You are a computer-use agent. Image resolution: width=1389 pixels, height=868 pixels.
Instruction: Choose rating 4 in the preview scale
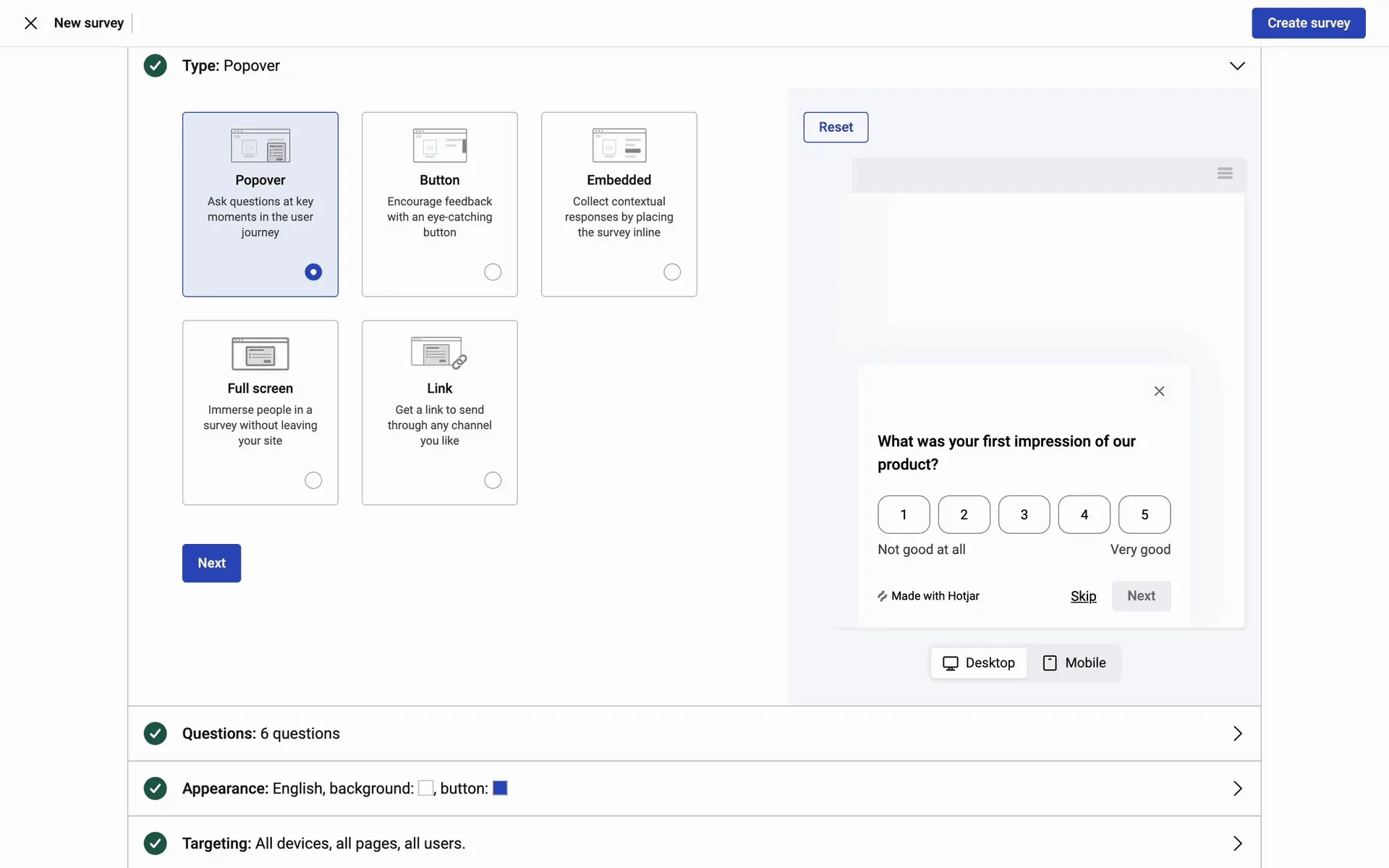[x=1084, y=514]
